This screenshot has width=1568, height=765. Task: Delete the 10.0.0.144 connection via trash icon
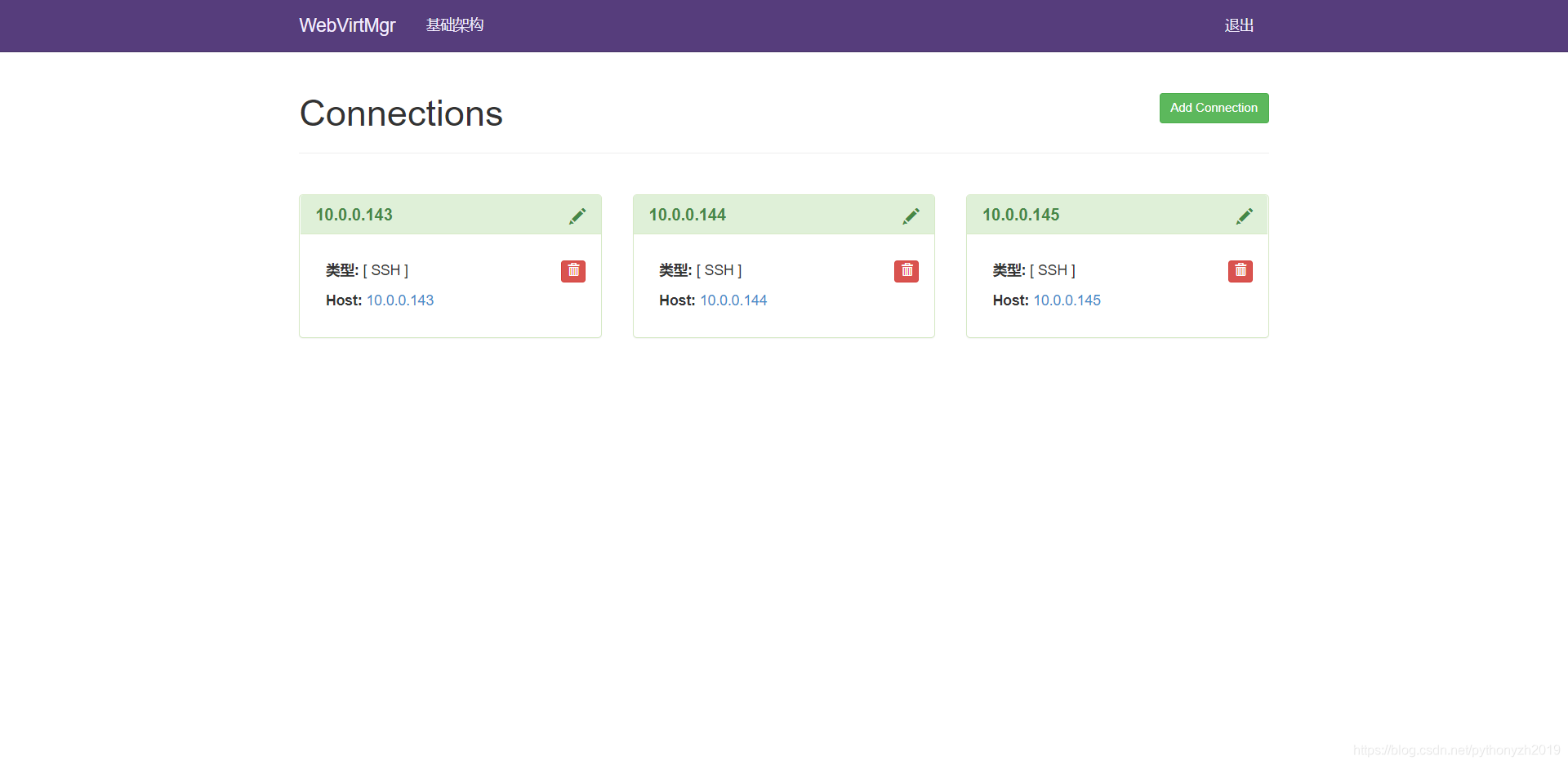pos(906,271)
